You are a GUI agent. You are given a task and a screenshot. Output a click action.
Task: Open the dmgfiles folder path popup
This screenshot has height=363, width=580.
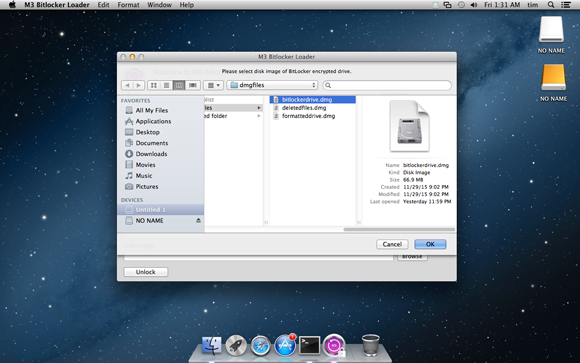(x=272, y=85)
